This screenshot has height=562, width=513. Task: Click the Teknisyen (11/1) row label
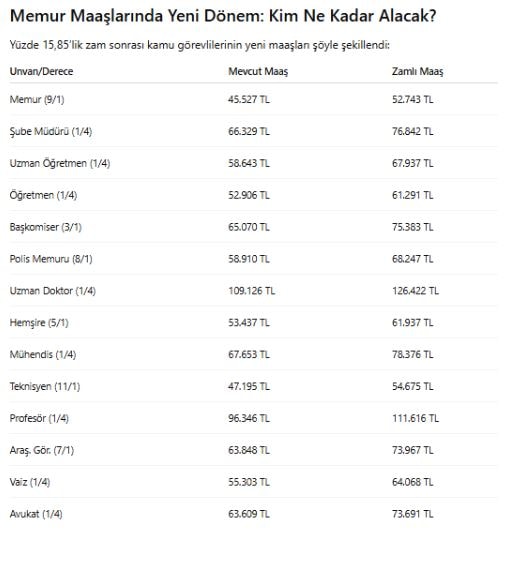45,386
